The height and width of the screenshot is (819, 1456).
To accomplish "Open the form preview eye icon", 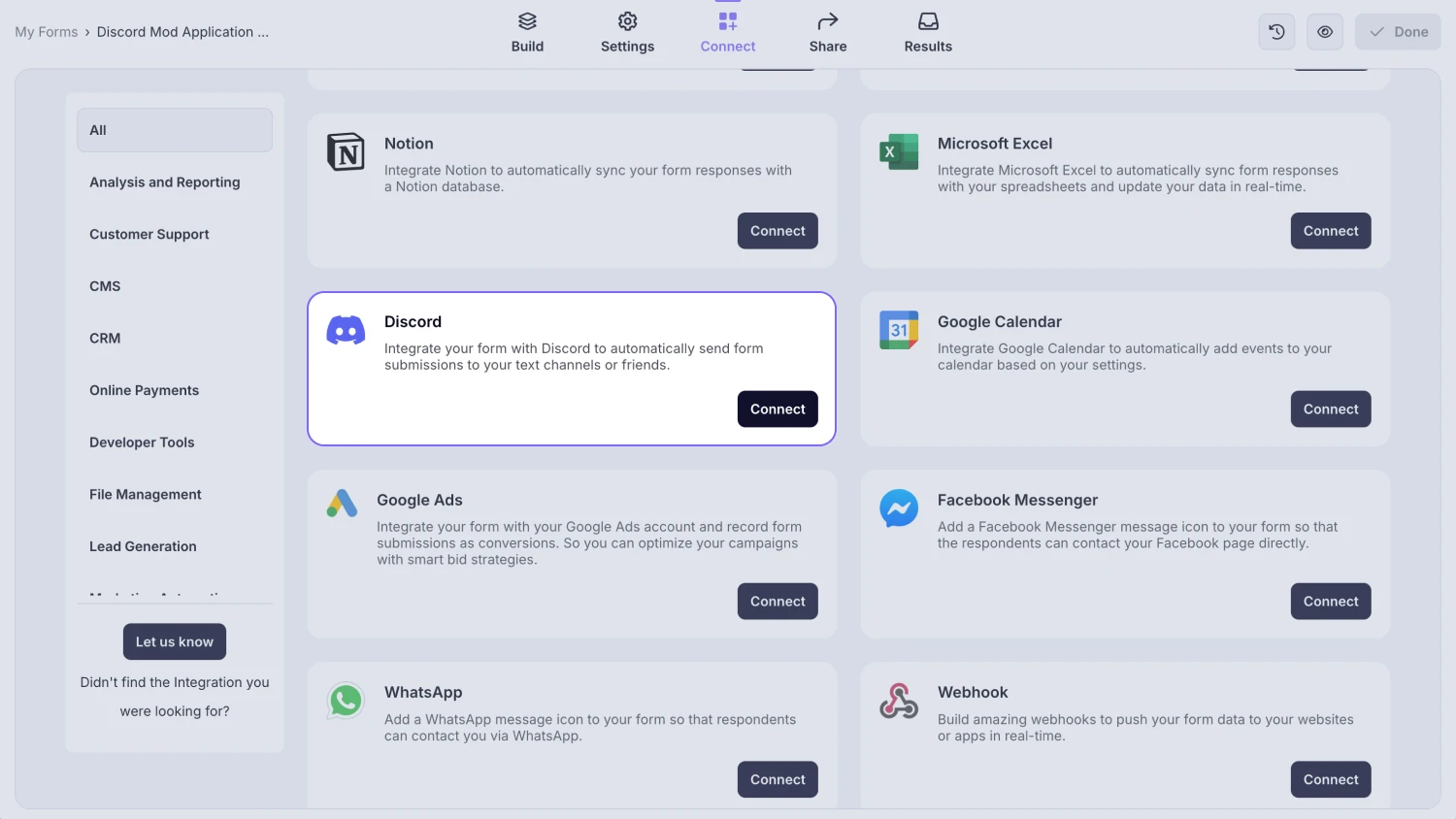I will click(1325, 31).
